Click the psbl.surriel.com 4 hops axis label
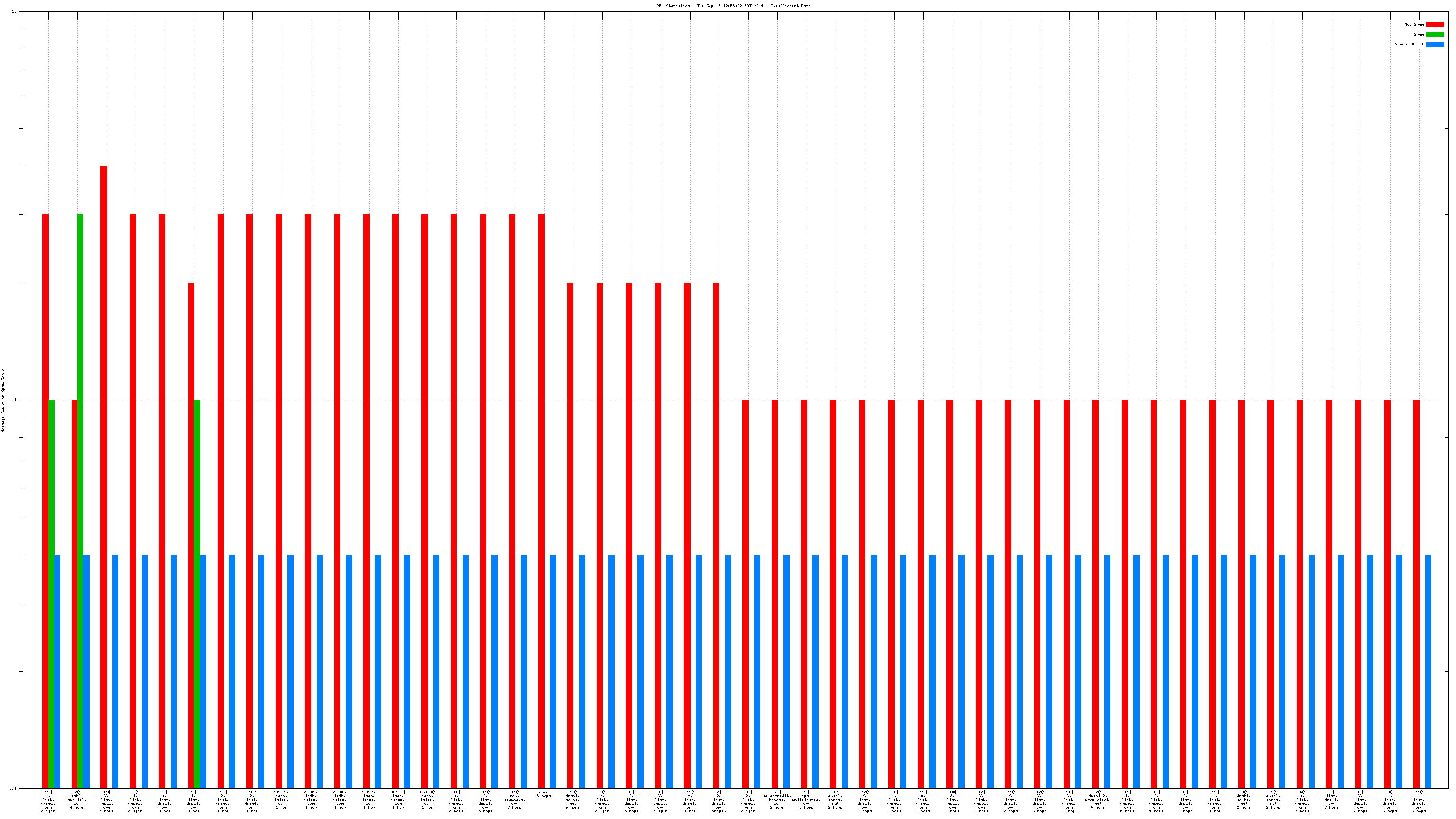Viewport: 1456px width, 819px height. point(77,800)
